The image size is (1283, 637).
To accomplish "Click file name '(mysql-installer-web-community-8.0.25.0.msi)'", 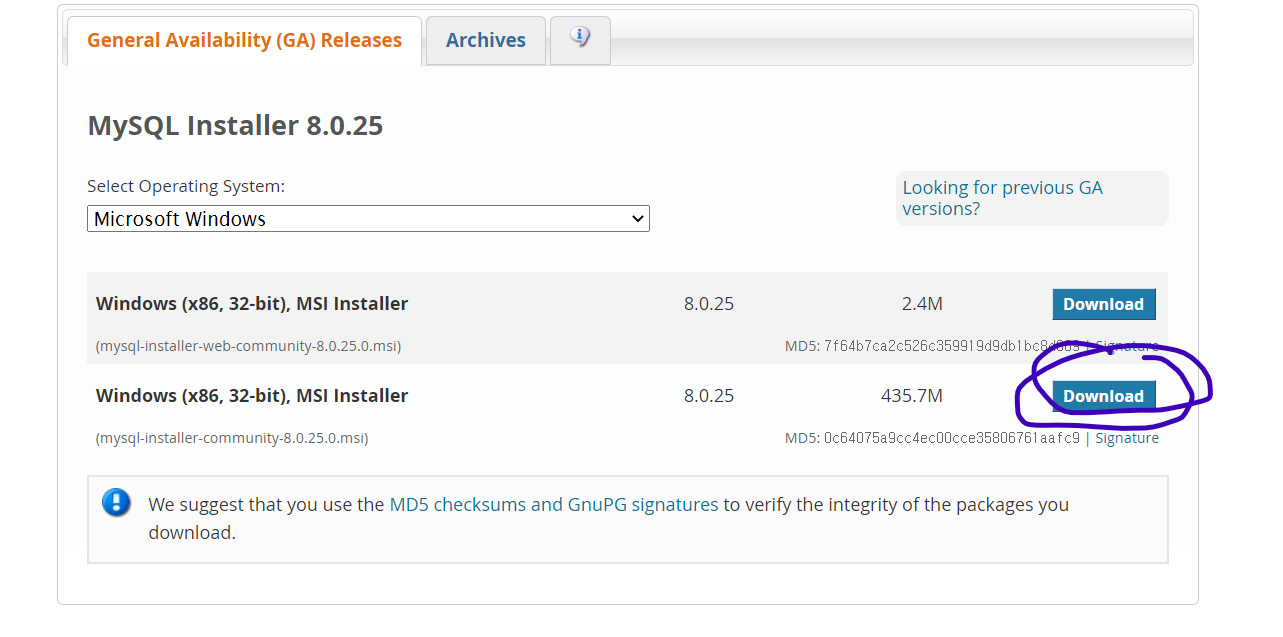I will [248, 346].
